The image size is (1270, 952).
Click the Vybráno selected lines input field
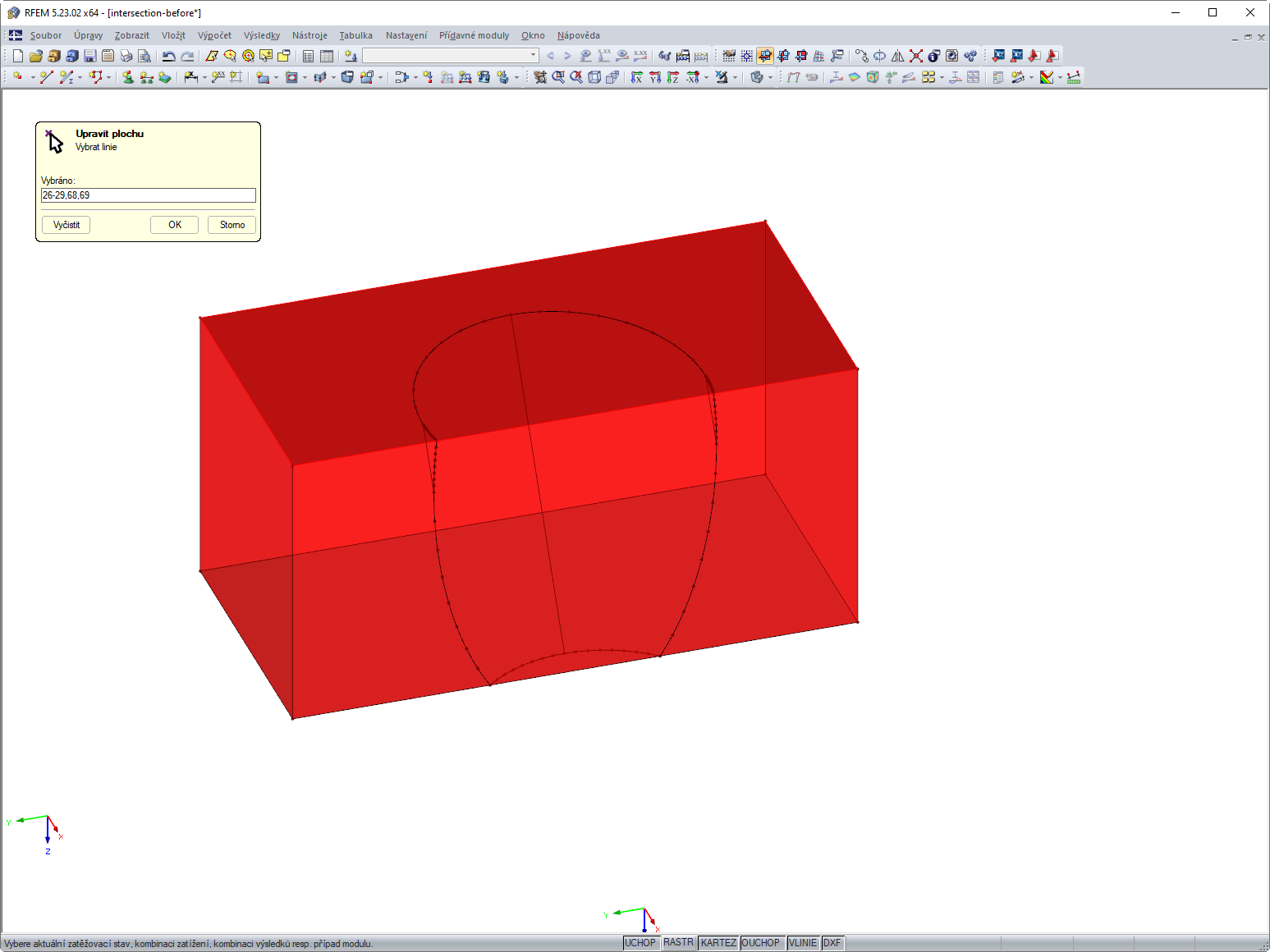pos(149,195)
